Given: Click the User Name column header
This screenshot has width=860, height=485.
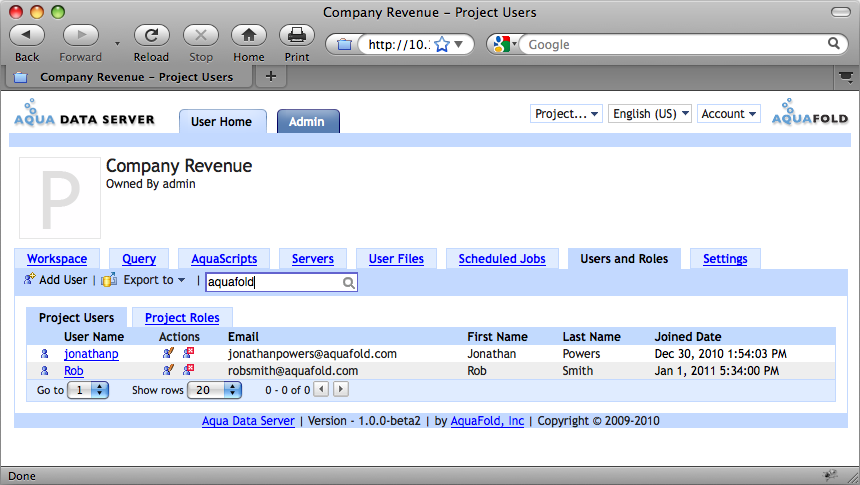Looking at the screenshot, I should coord(94,336).
